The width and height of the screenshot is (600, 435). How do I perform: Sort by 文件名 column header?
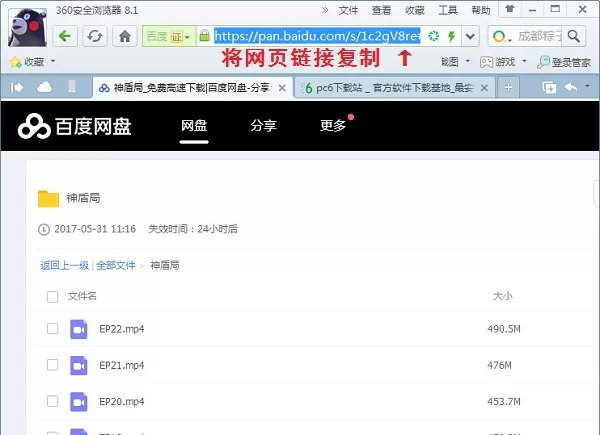(x=82, y=296)
